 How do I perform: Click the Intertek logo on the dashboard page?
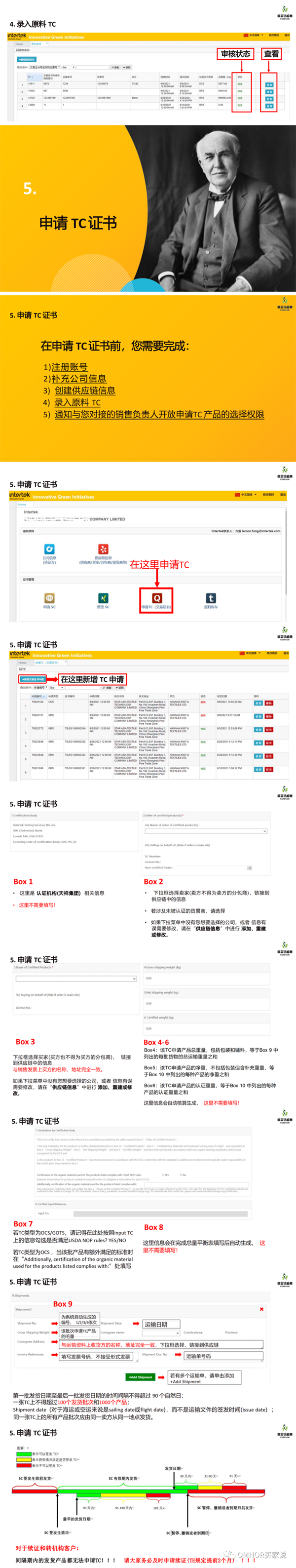tap(19, 496)
